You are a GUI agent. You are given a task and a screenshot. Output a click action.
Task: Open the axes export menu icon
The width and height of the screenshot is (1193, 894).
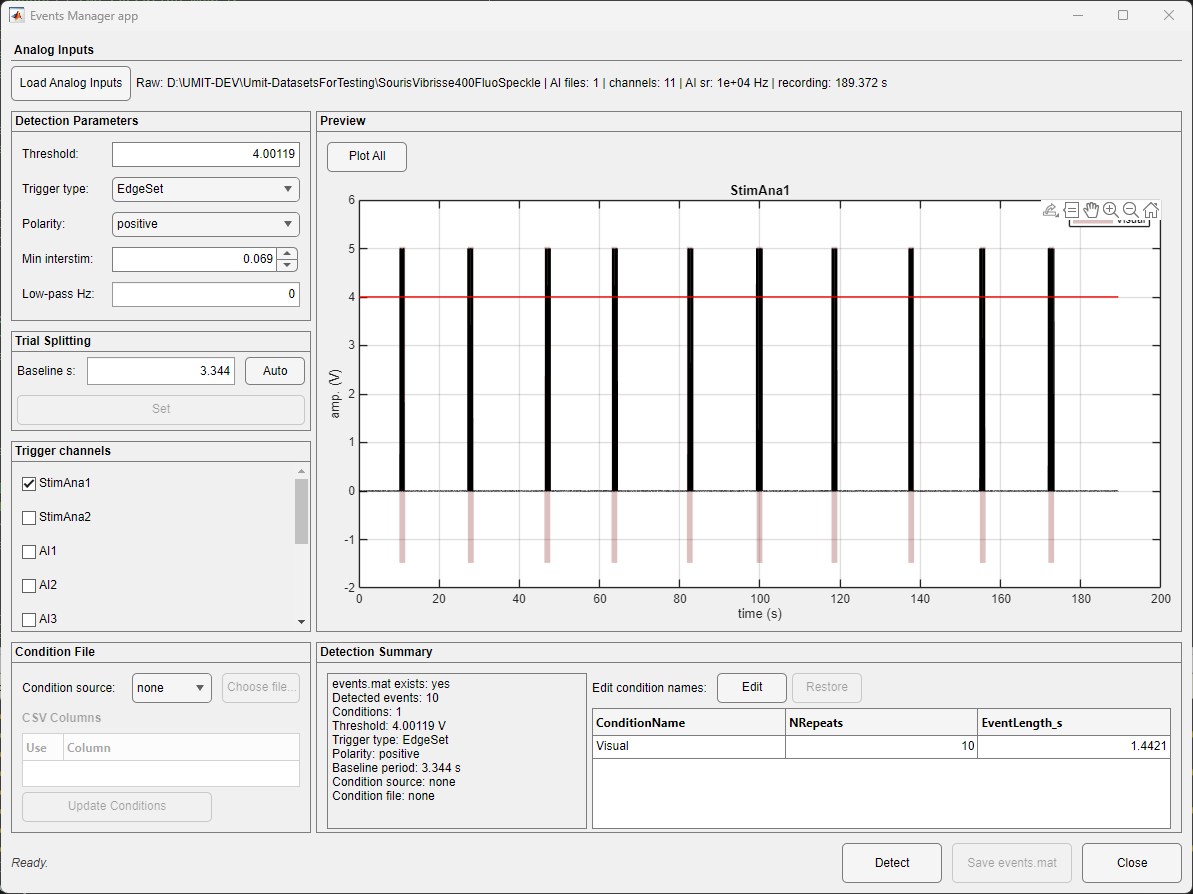coord(1051,210)
